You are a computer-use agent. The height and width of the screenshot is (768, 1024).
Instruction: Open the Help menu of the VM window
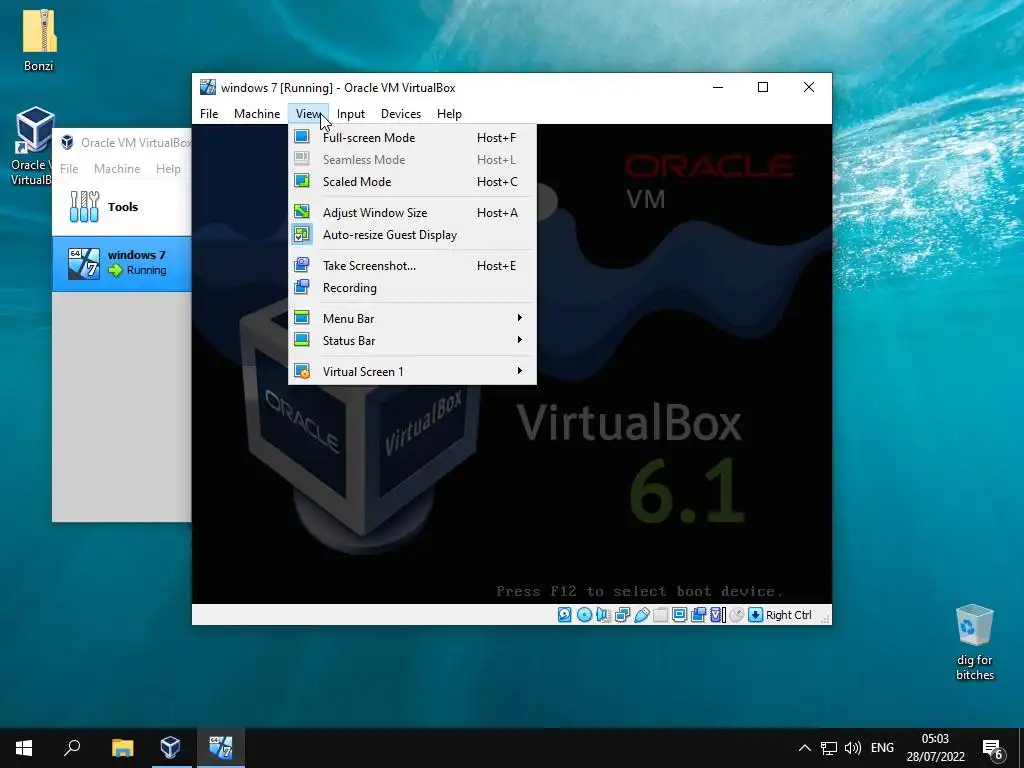pyautogui.click(x=449, y=114)
